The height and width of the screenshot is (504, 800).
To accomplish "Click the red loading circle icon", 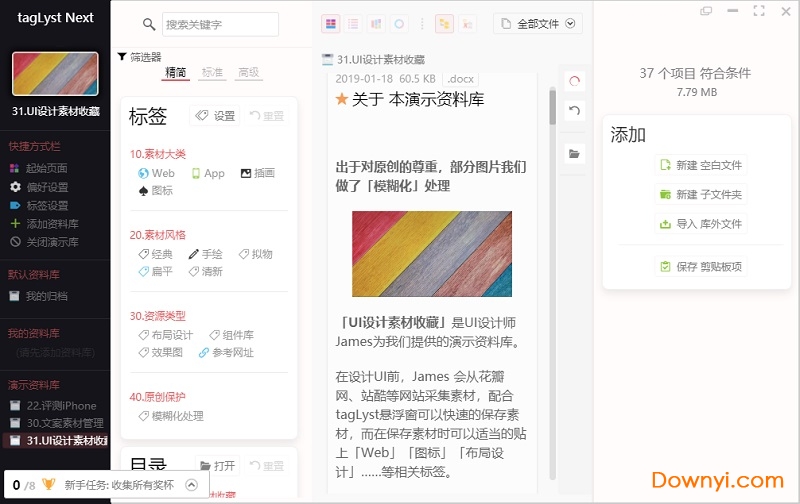I will click(x=574, y=81).
